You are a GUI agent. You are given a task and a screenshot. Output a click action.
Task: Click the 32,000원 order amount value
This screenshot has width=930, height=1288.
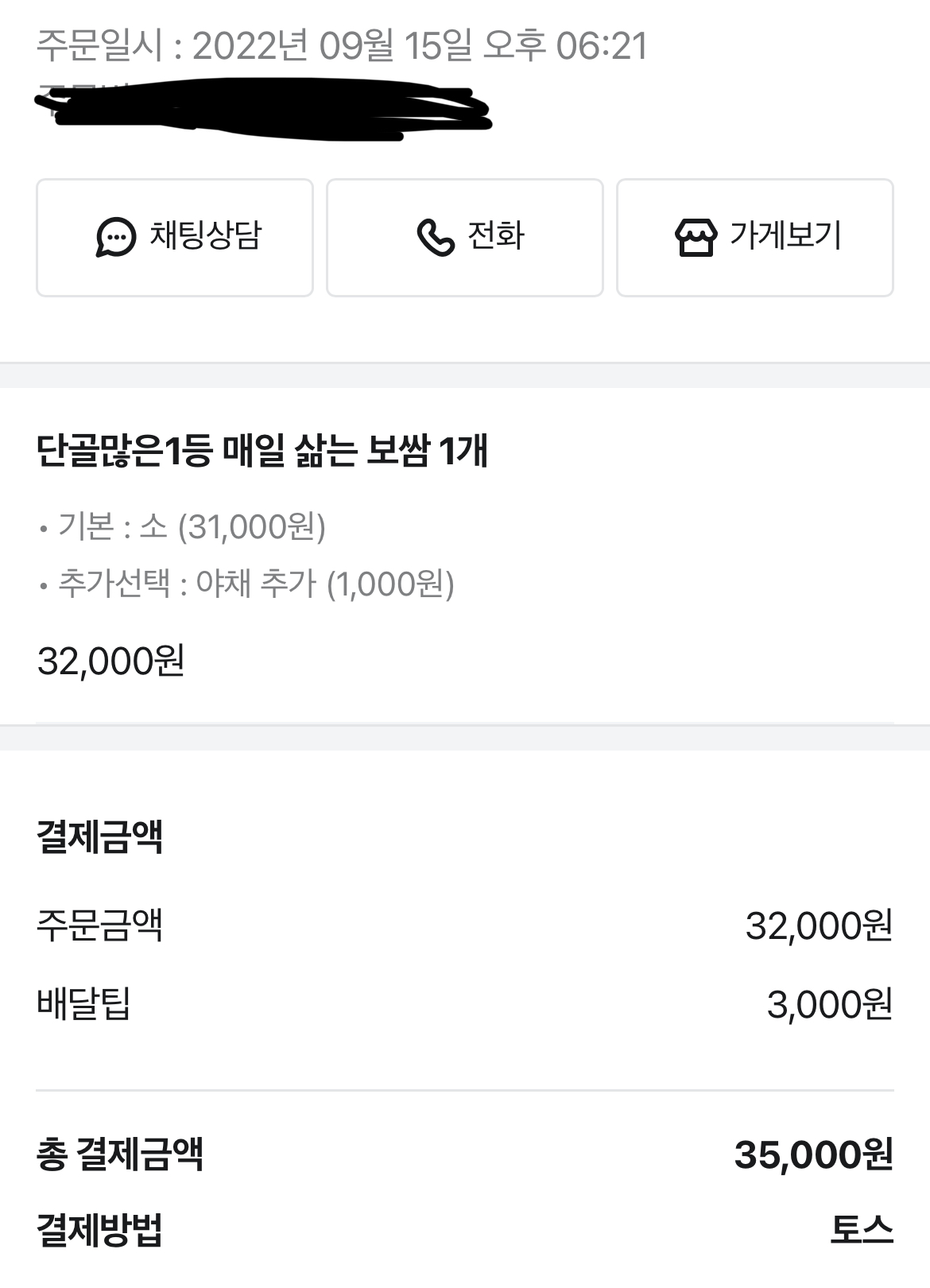click(820, 925)
